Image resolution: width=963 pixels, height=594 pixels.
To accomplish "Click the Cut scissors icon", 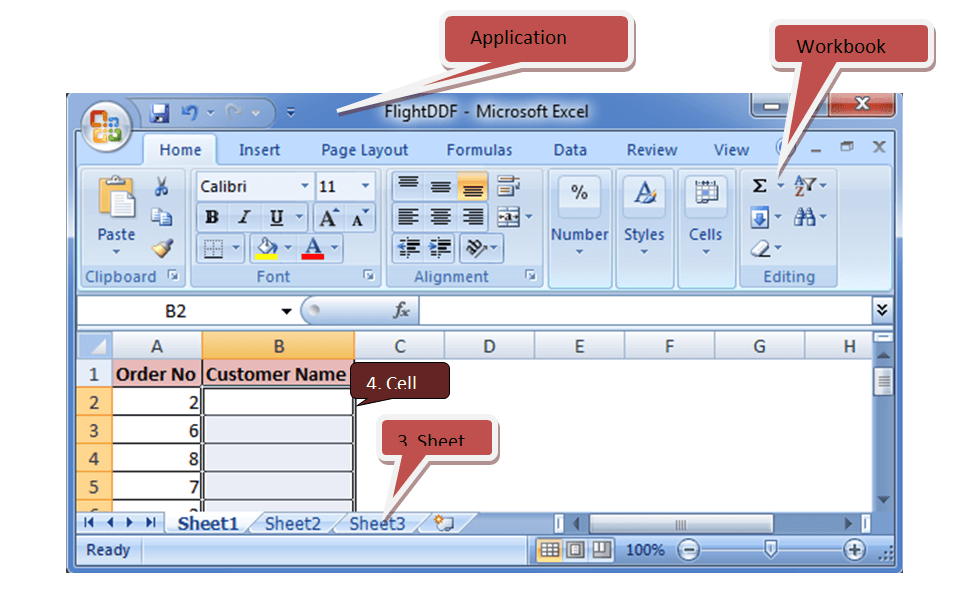I will (161, 187).
